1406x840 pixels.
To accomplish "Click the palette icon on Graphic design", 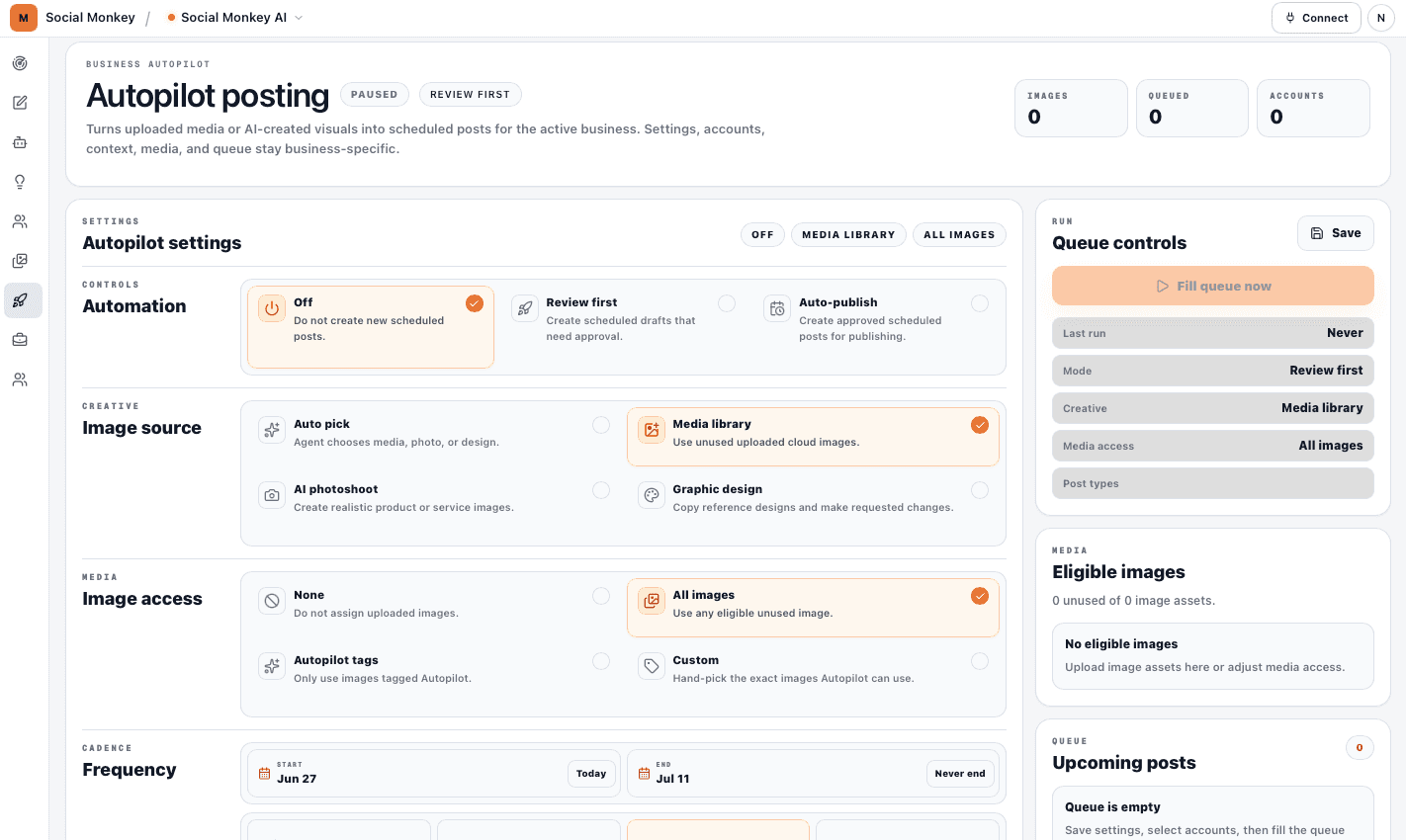I will (652, 495).
